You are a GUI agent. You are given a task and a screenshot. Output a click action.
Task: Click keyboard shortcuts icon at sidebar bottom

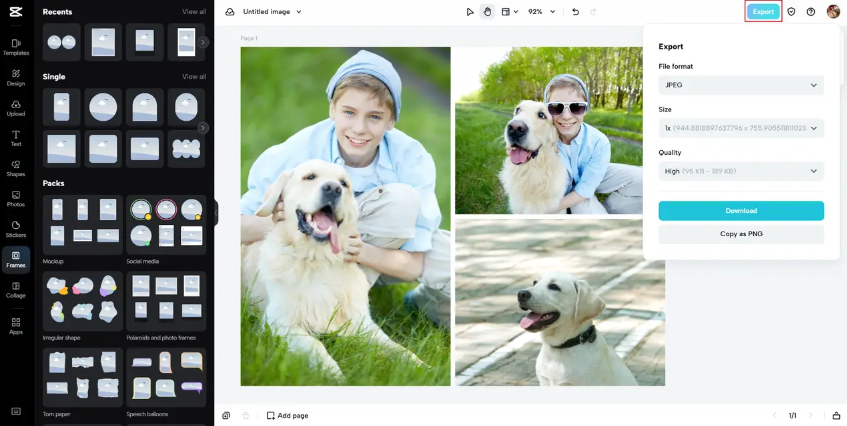pos(16,411)
